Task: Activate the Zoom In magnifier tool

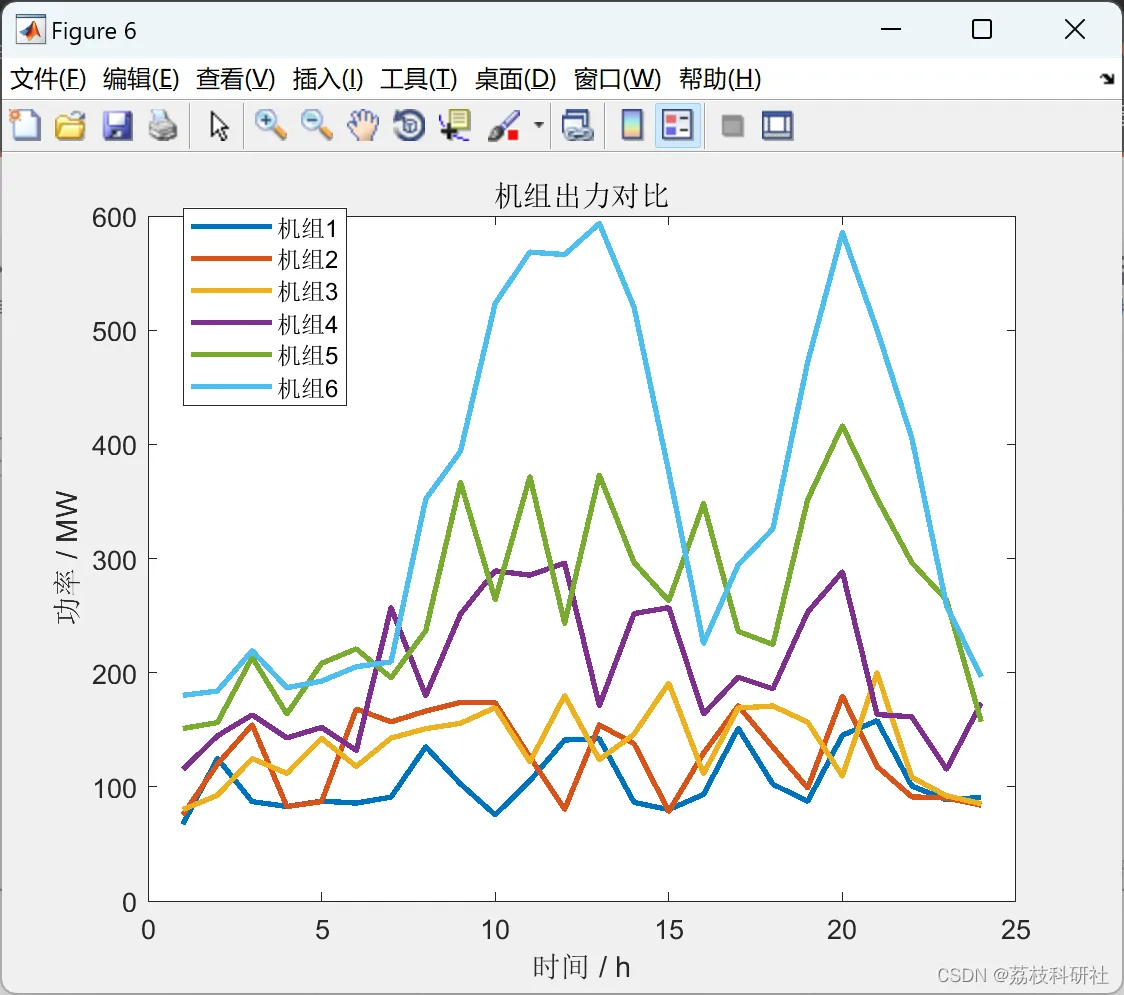Action: point(270,125)
